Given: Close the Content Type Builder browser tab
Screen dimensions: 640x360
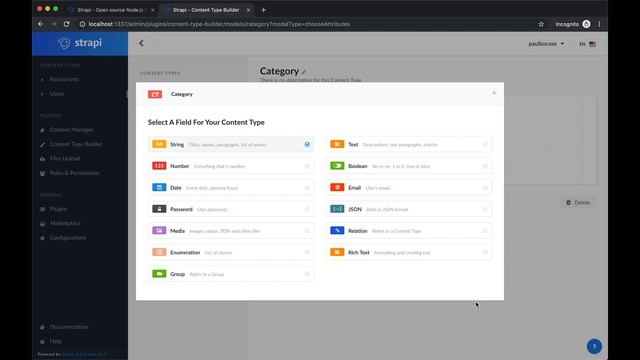Looking at the screenshot, I should [248, 10].
